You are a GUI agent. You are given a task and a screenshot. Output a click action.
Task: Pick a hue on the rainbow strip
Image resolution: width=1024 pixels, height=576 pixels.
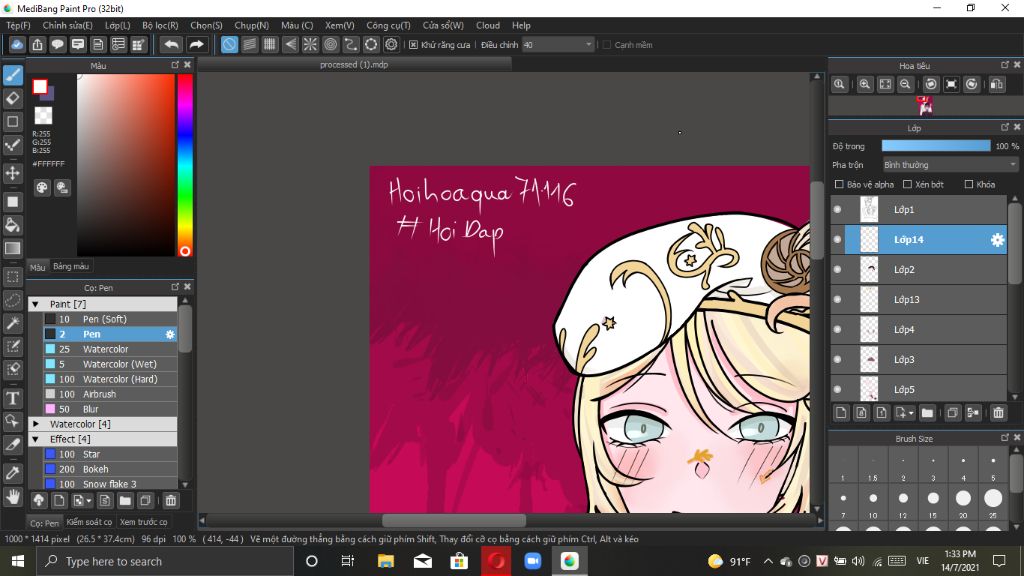click(x=185, y=165)
